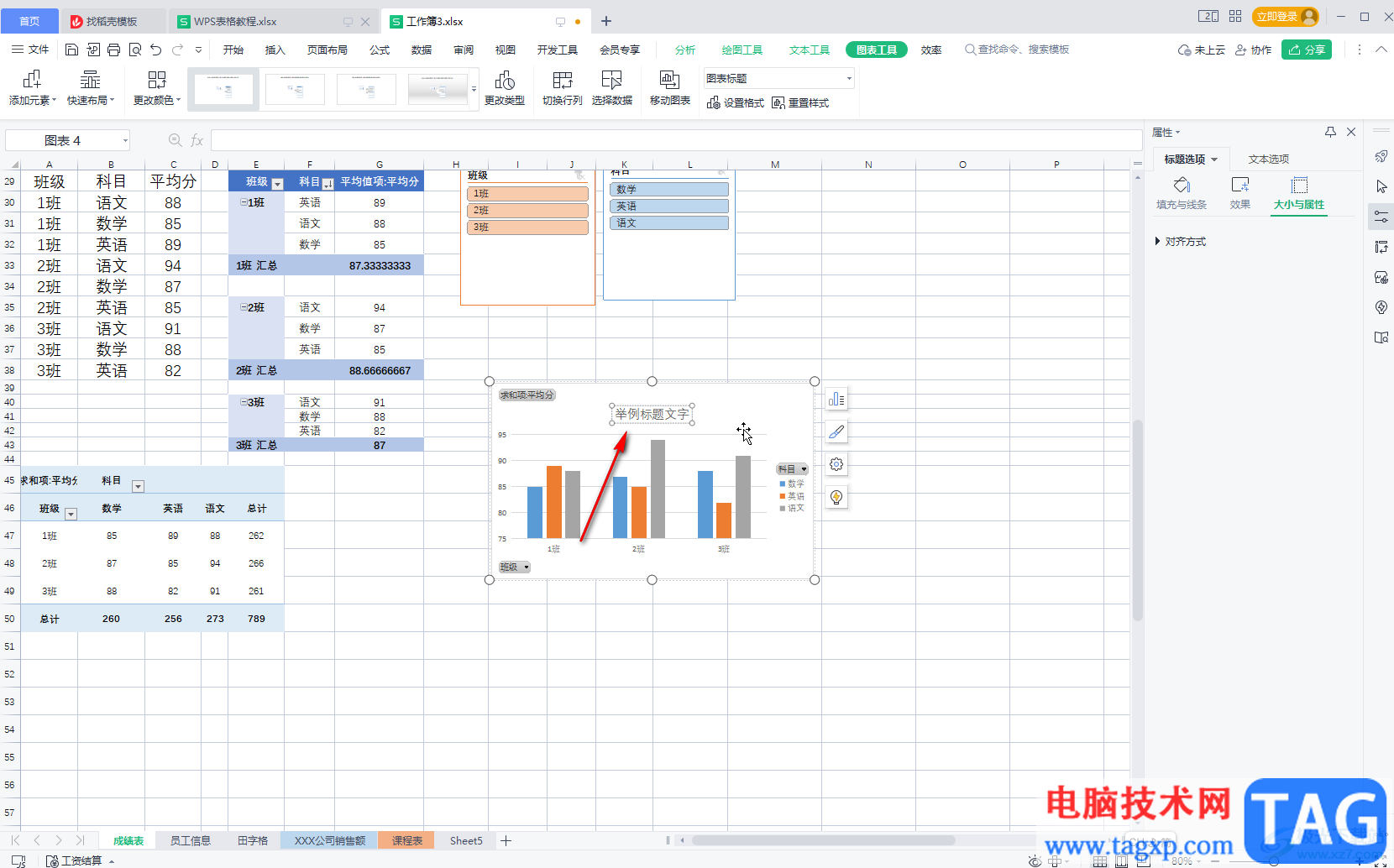The image size is (1394, 868).
Task: Click 重置样式 reset style
Action: [800, 102]
